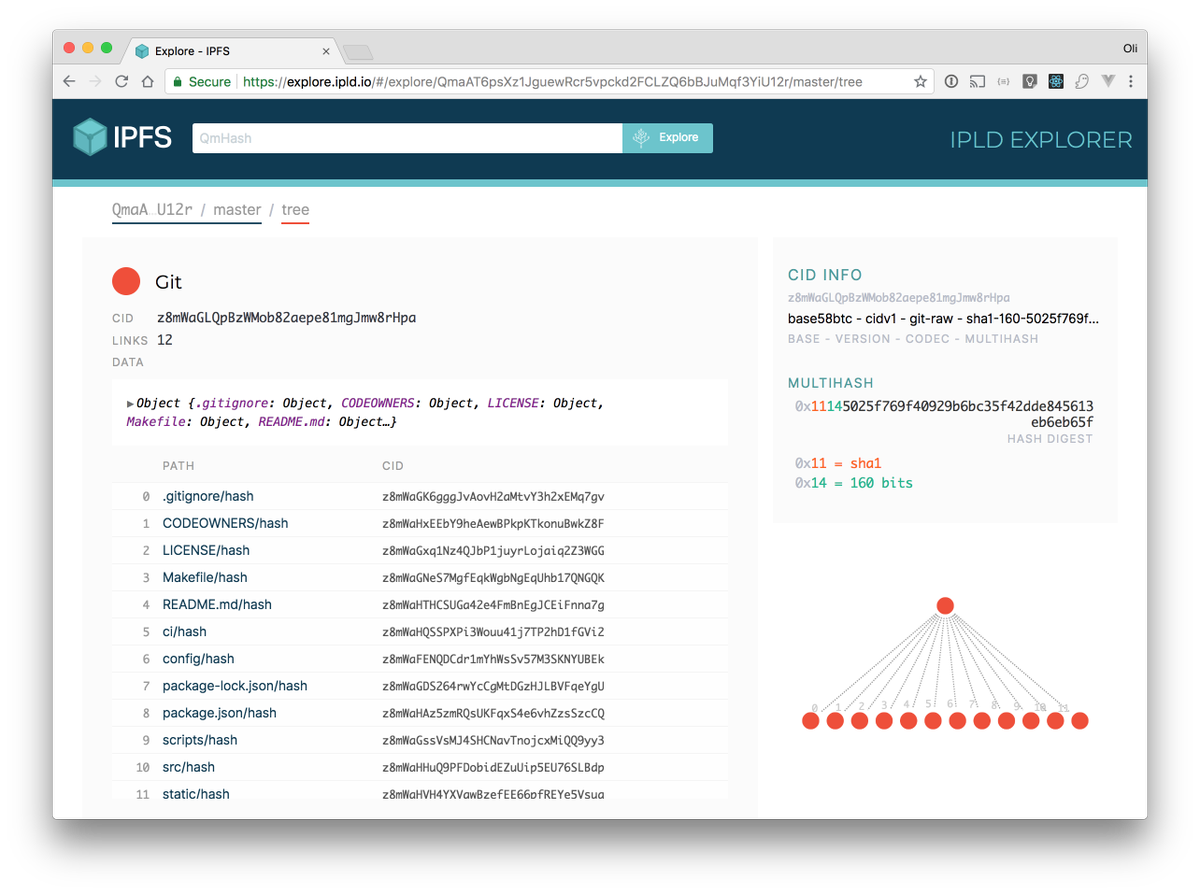Open the static/hash path
This screenshot has width=1200, height=894.
196,793
